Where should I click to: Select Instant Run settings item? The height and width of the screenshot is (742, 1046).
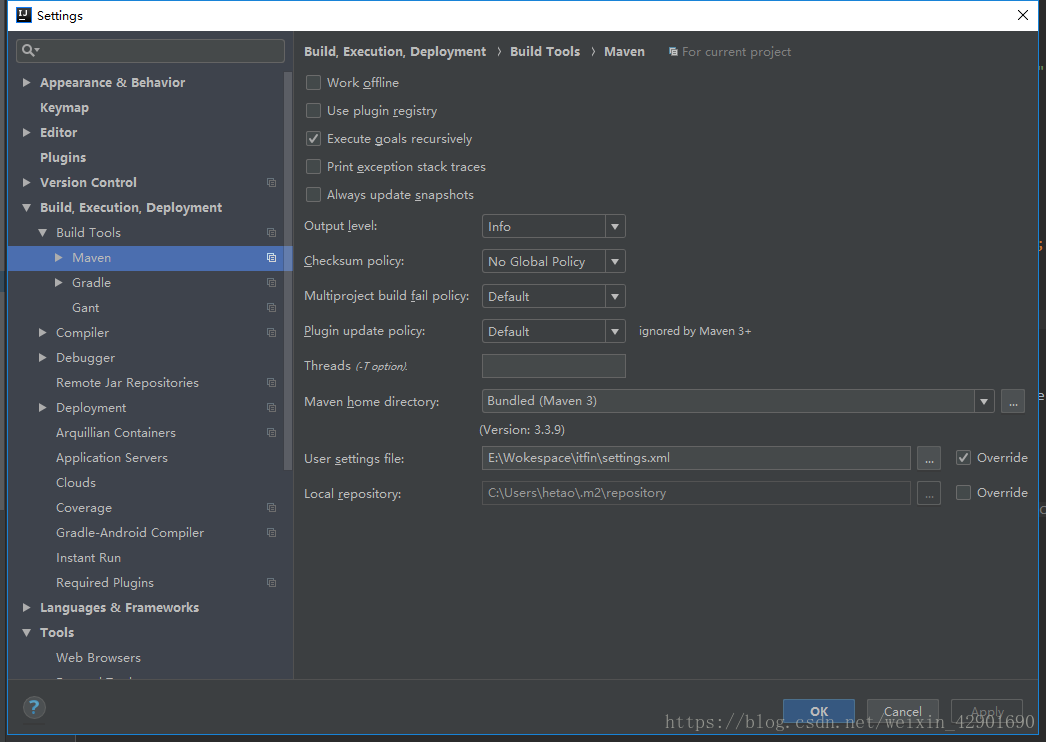click(88, 558)
